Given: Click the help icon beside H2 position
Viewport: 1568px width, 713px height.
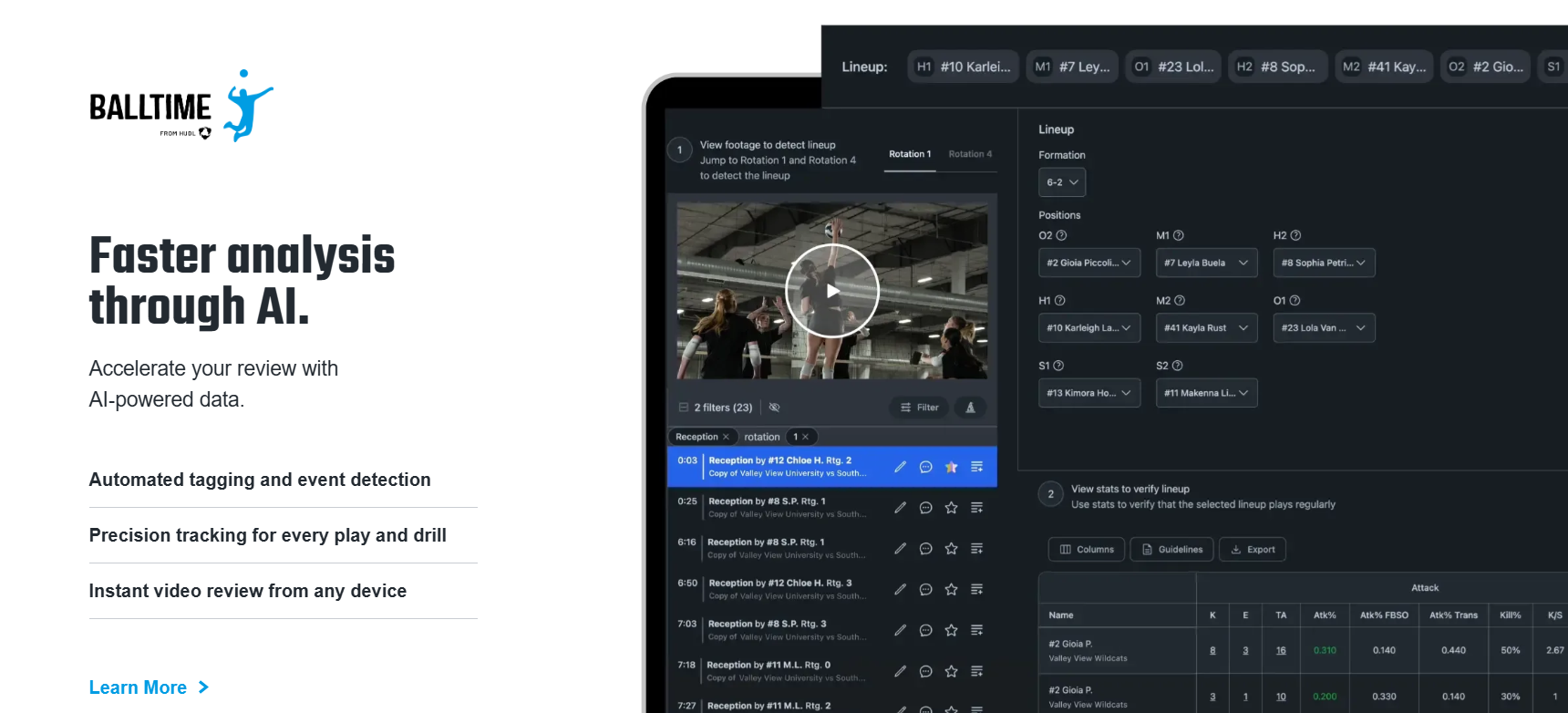Looking at the screenshot, I should 1295,235.
